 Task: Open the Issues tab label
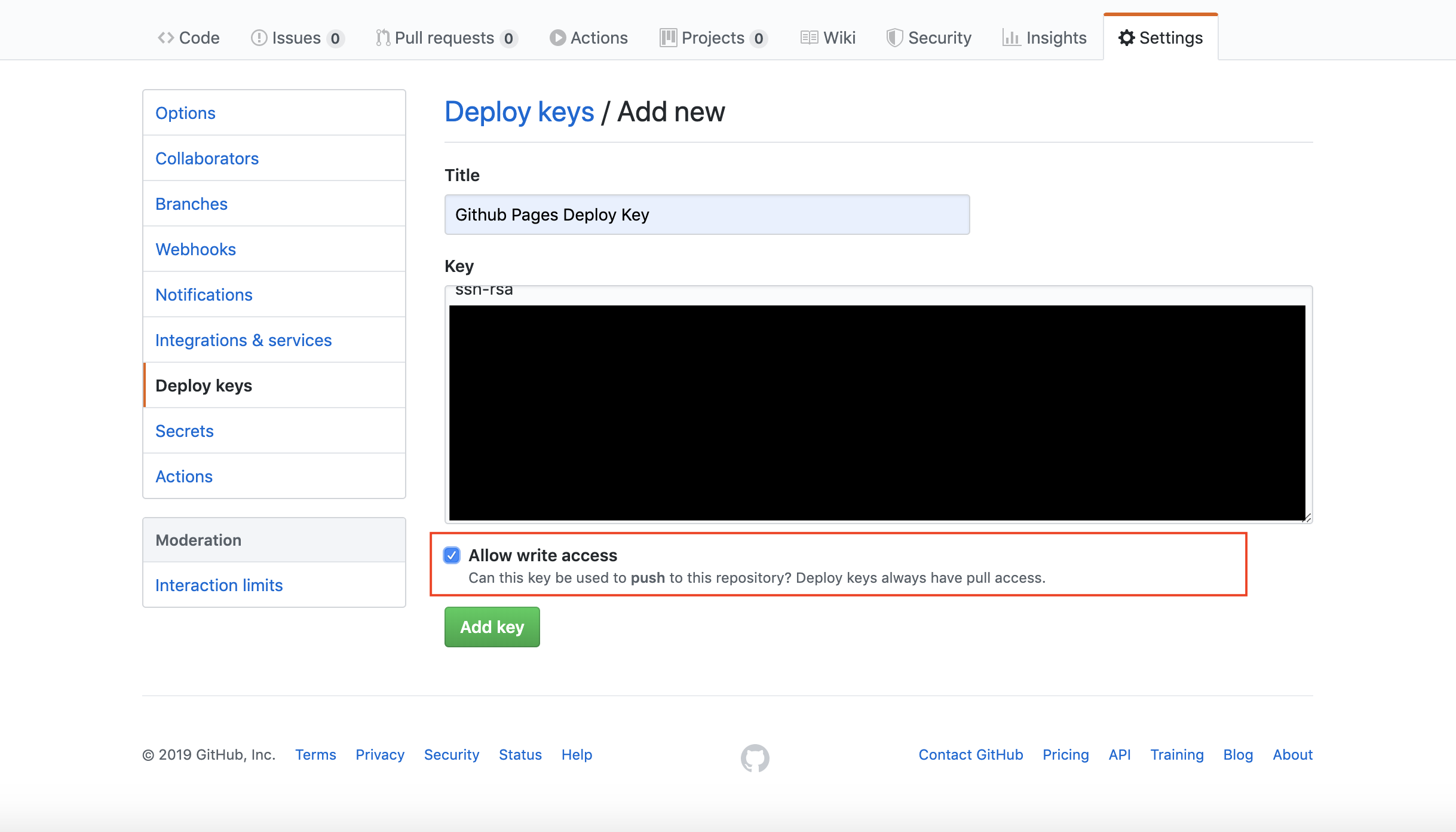coord(296,38)
